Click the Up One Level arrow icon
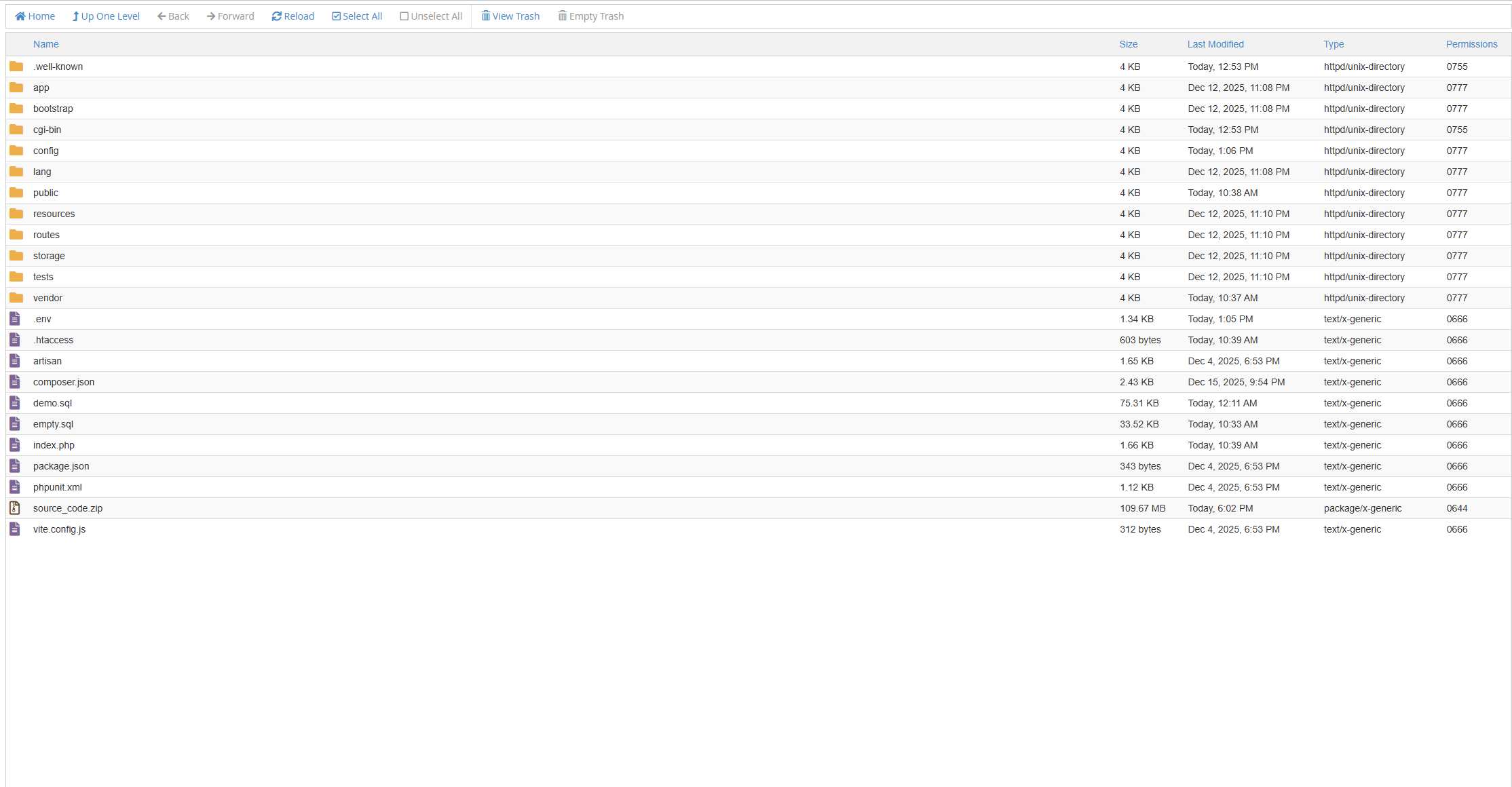The image size is (1512, 787). pyautogui.click(x=76, y=16)
